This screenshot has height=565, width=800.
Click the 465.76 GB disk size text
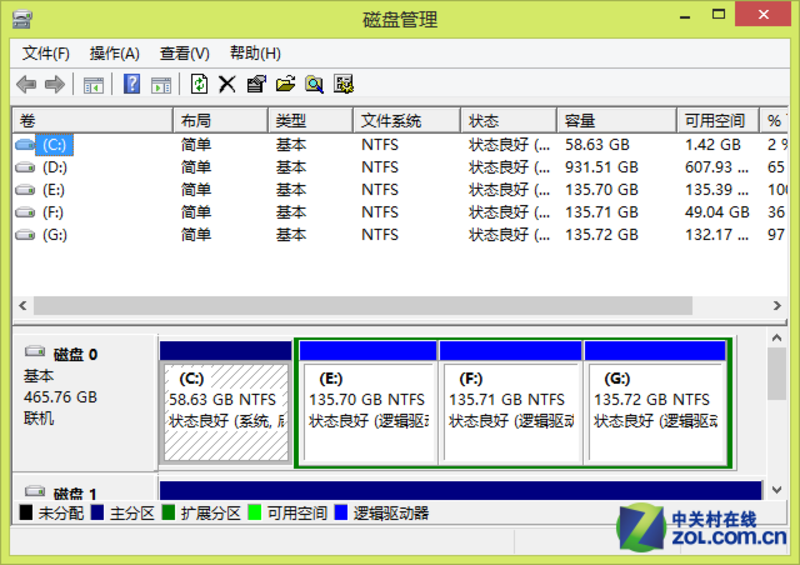[x=60, y=397]
